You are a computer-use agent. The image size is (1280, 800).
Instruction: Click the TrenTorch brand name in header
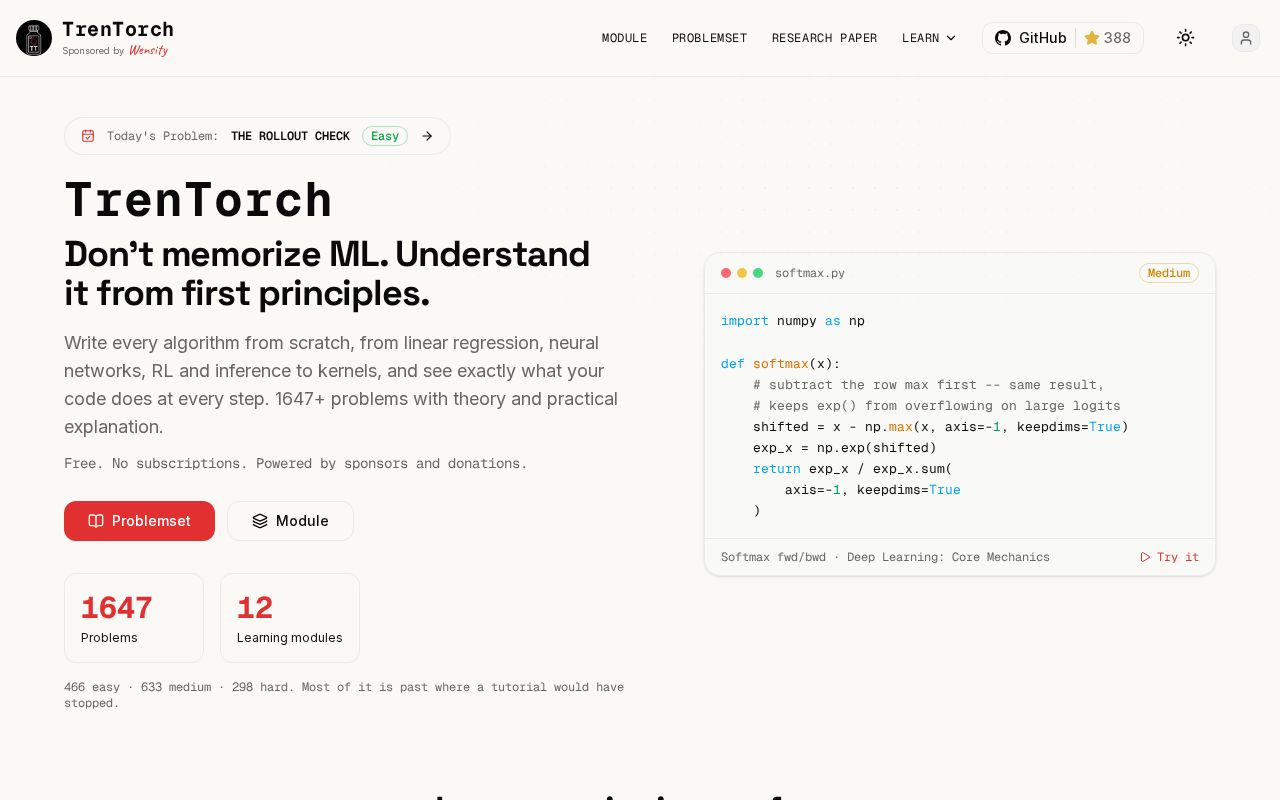pos(118,29)
